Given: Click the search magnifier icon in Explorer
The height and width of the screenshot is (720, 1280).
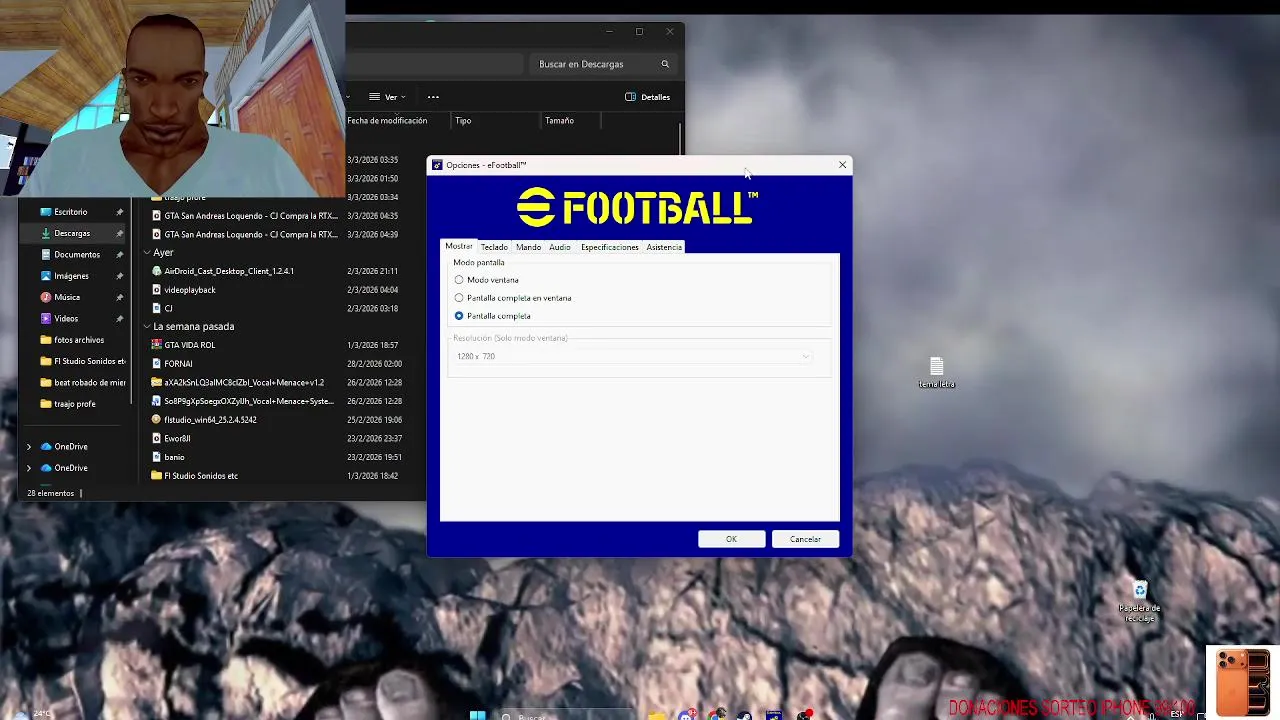Looking at the screenshot, I should point(665,64).
